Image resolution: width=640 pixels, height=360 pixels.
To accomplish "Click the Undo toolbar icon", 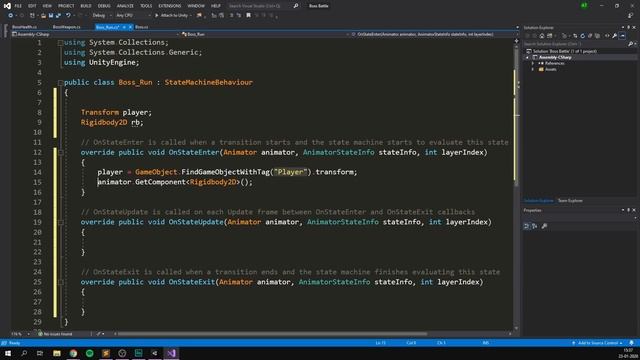I will pos(68,16).
